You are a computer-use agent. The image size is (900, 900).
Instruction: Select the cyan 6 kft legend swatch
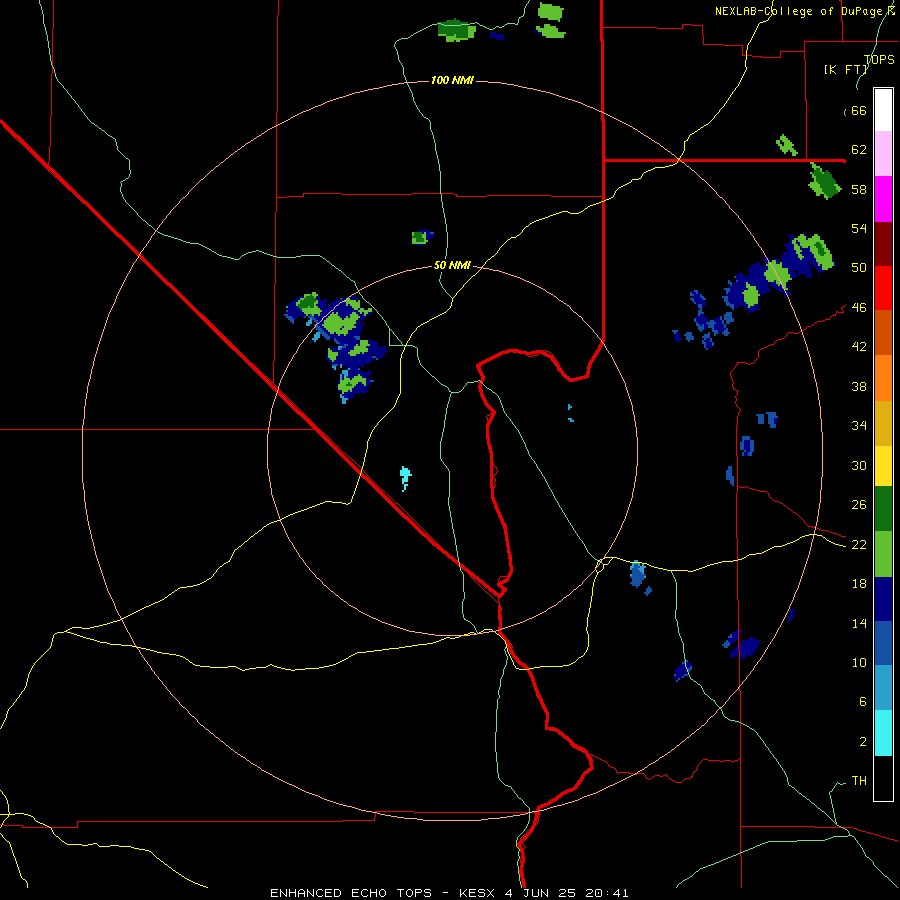tap(883, 733)
